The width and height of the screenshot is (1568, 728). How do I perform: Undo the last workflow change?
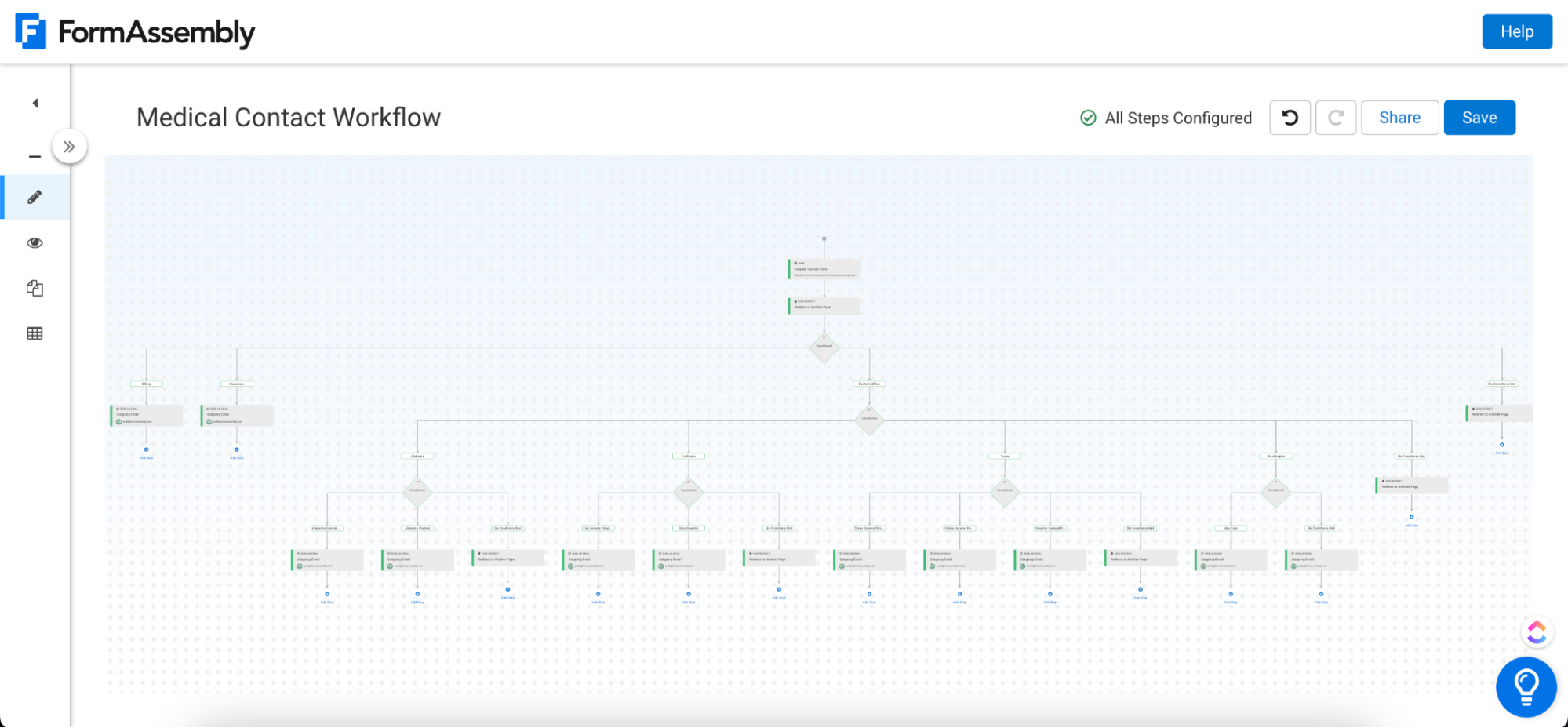(1290, 117)
